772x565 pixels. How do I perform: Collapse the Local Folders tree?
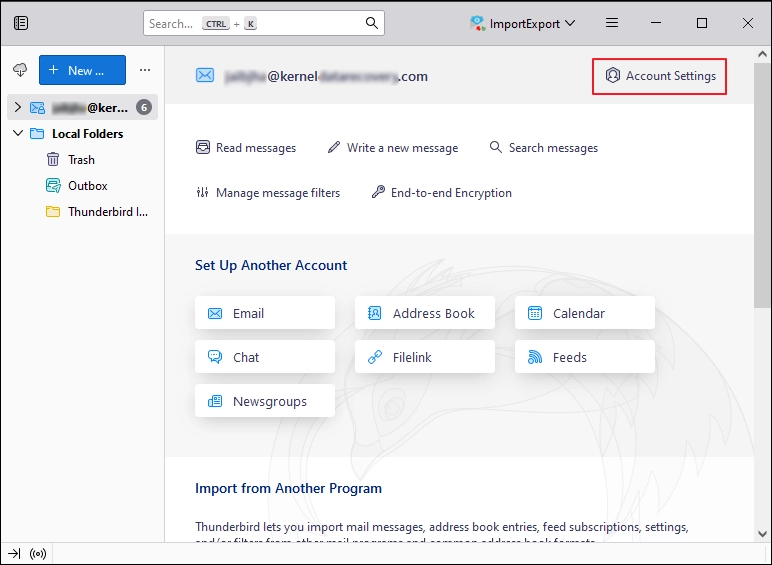[18, 133]
